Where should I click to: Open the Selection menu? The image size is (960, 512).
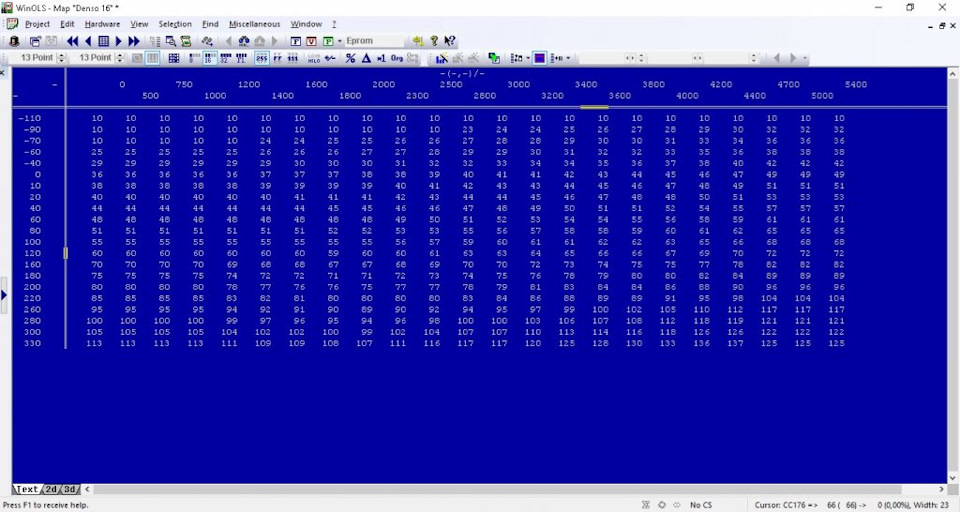click(175, 24)
